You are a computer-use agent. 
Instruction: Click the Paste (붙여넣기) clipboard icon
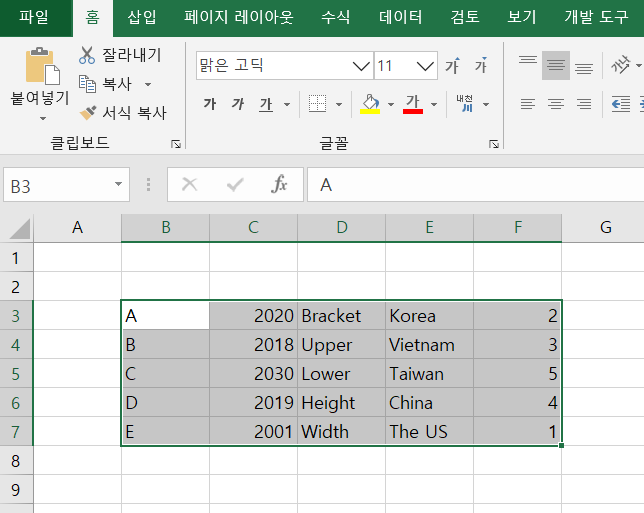tap(42, 66)
